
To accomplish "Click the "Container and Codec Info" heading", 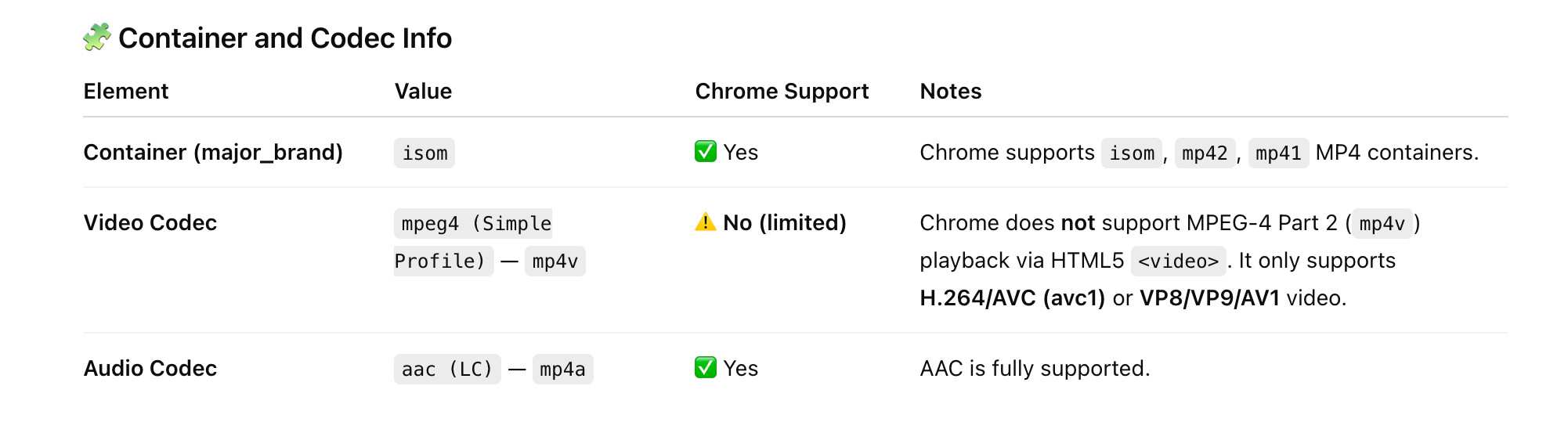I will (285, 38).
